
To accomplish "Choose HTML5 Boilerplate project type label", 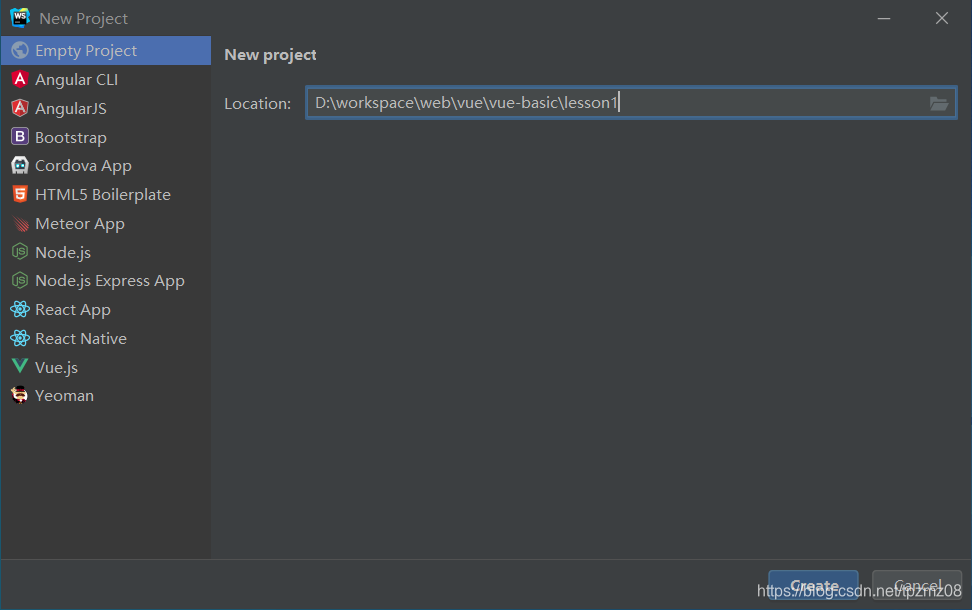I will tap(103, 195).
